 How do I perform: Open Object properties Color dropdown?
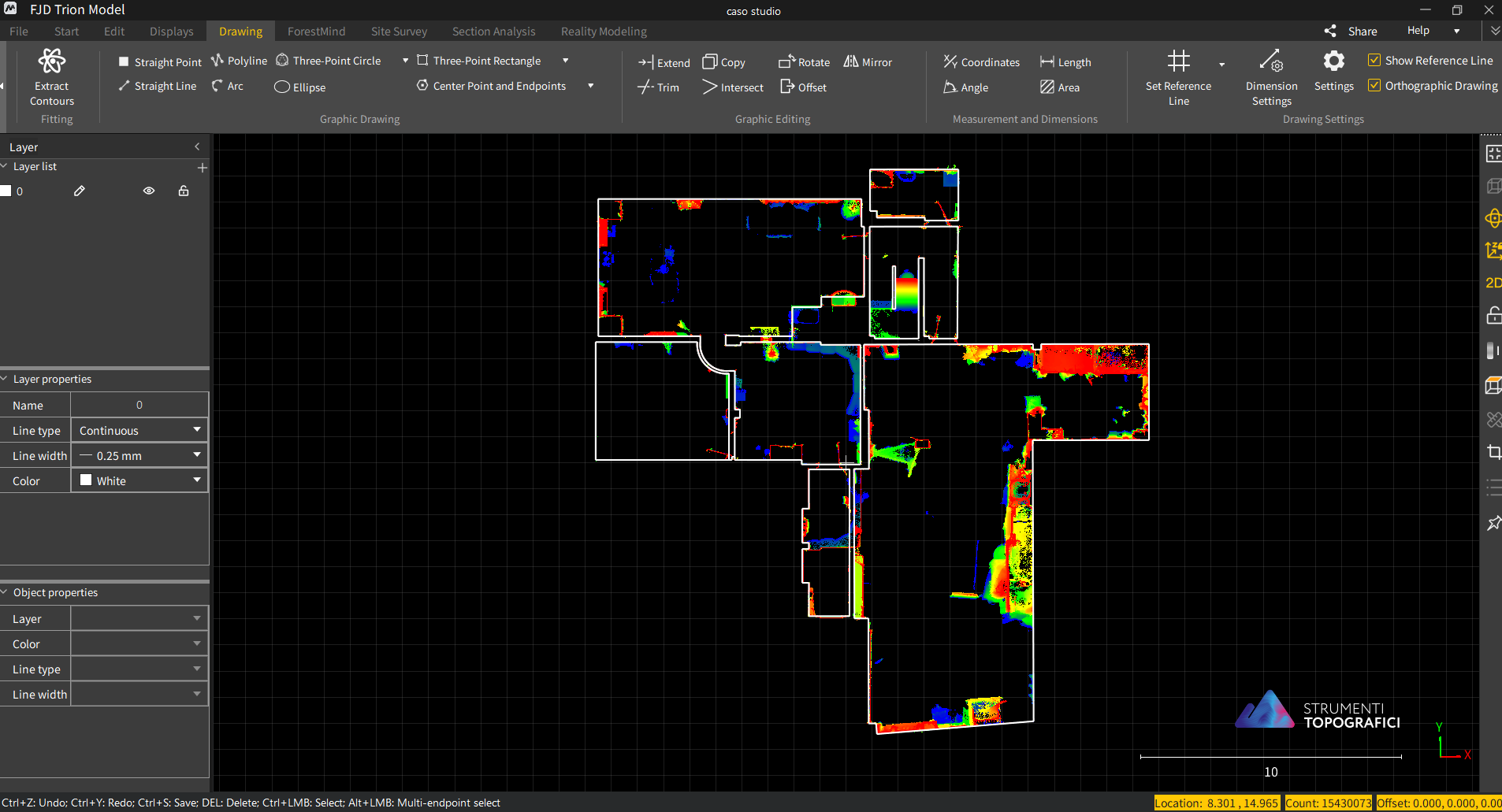pos(139,643)
